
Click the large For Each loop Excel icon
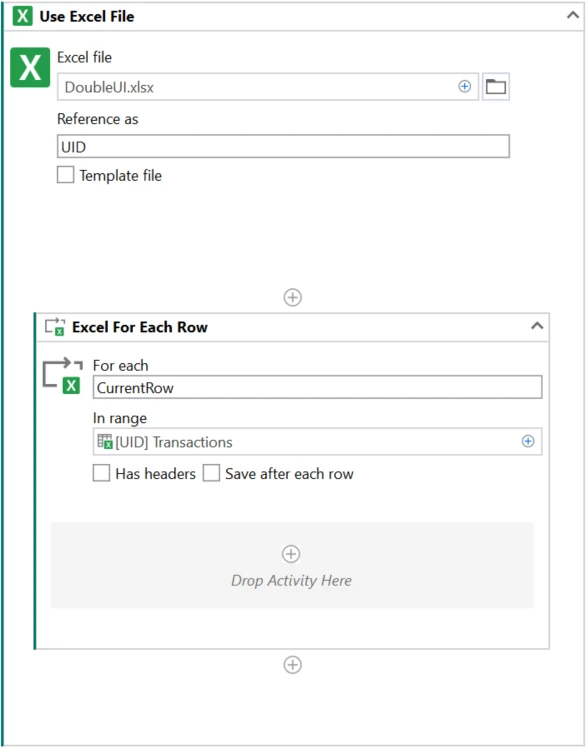(62, 376)
